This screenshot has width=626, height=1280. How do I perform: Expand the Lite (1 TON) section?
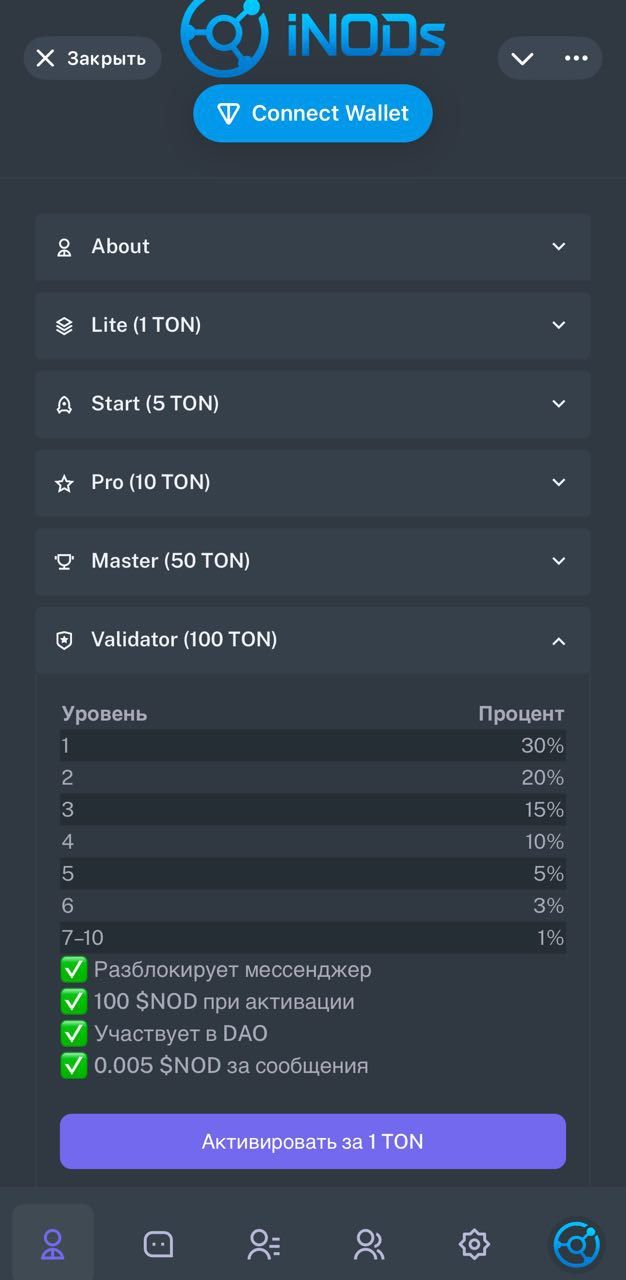[313, 325]
